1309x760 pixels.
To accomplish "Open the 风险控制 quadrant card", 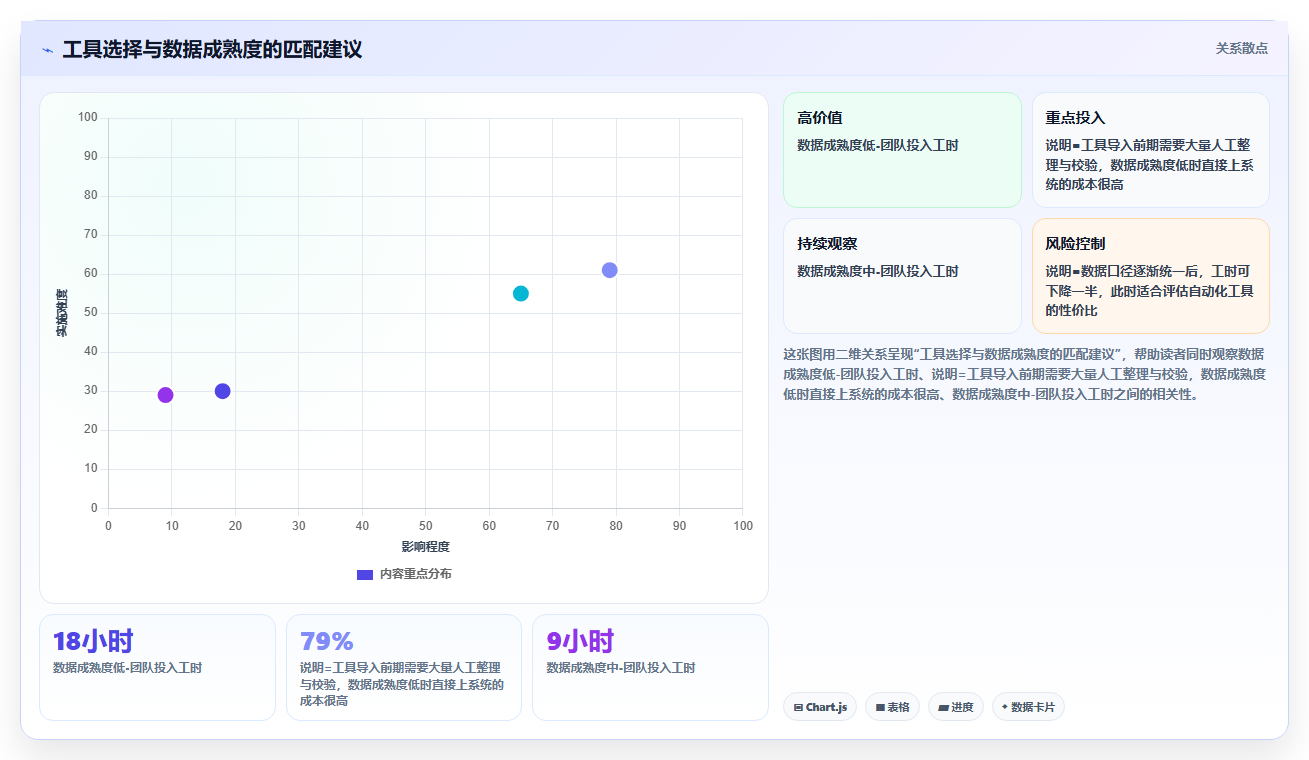I will [1151, 276].
